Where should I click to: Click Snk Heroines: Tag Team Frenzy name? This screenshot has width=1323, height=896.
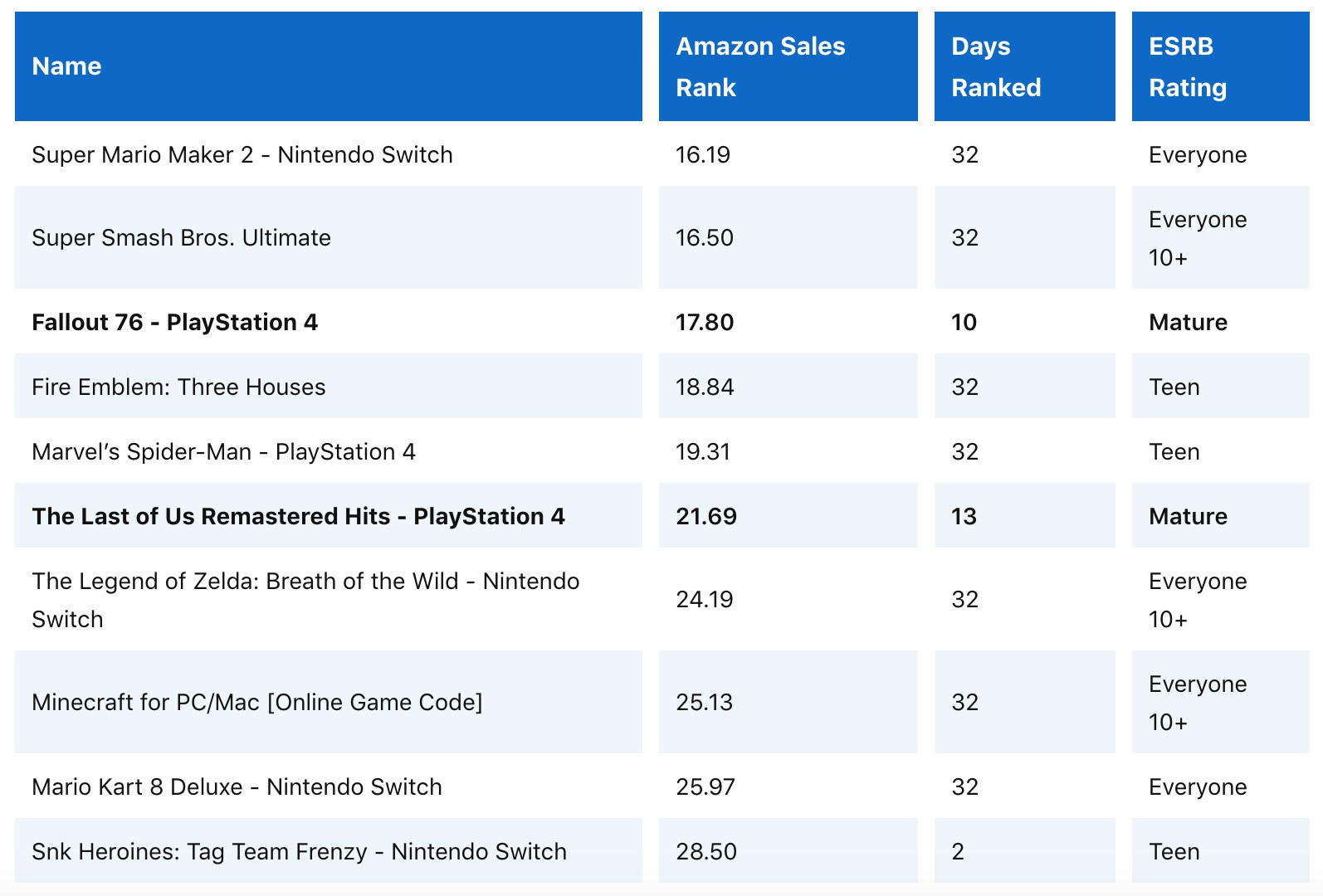pos(299,852)
